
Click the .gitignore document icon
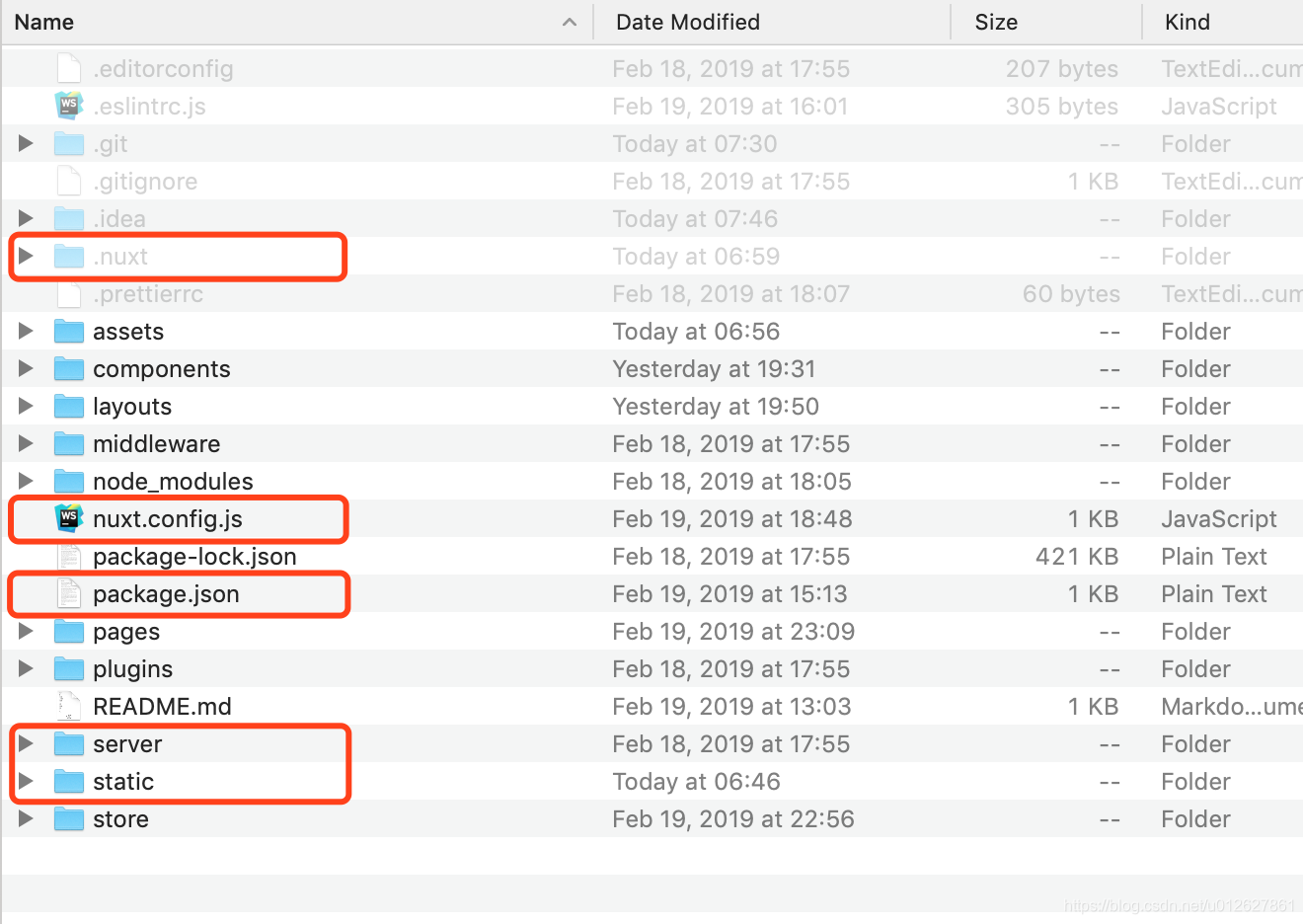68,181
